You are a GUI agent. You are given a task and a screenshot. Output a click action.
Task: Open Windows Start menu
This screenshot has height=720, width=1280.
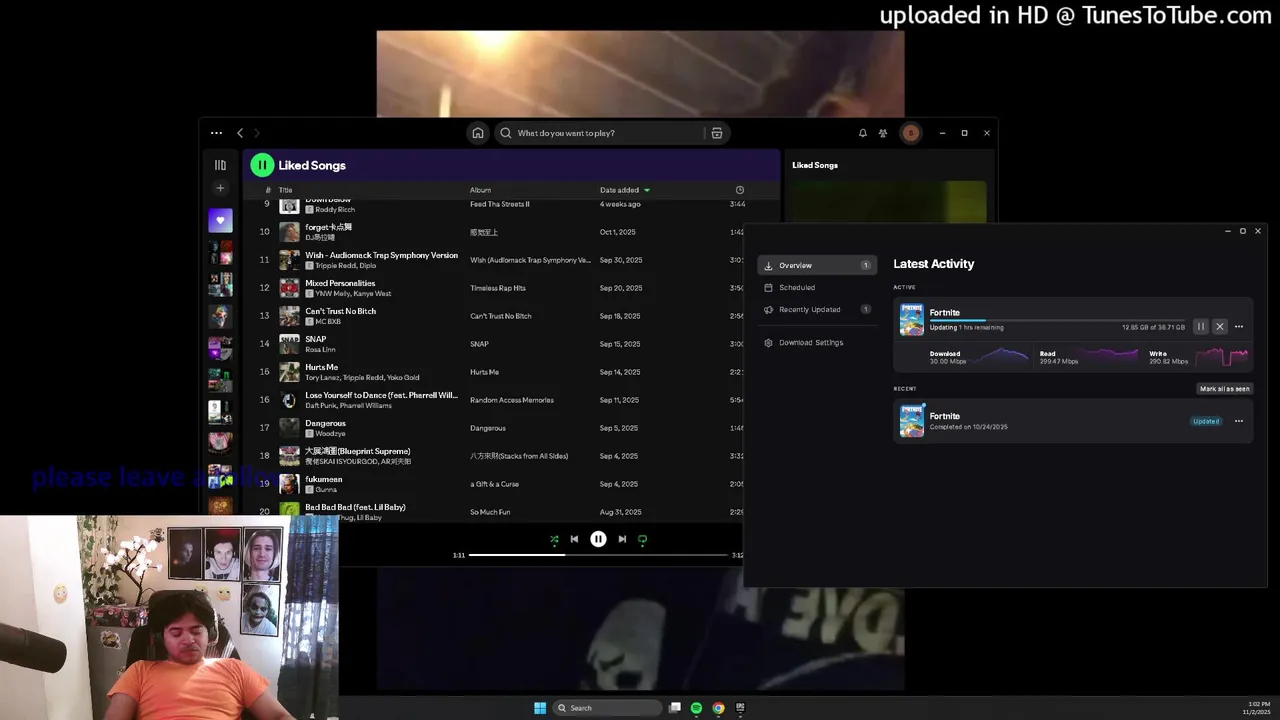click(x=540, y=708)
